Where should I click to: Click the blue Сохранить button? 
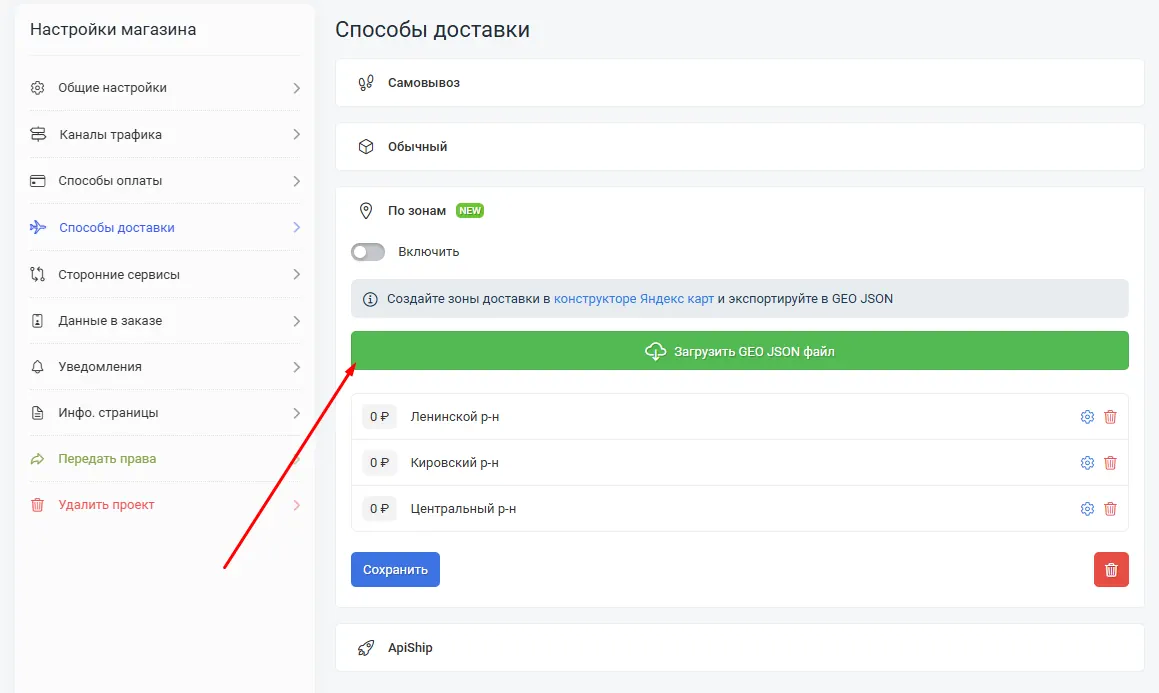[x=395, y=570]
